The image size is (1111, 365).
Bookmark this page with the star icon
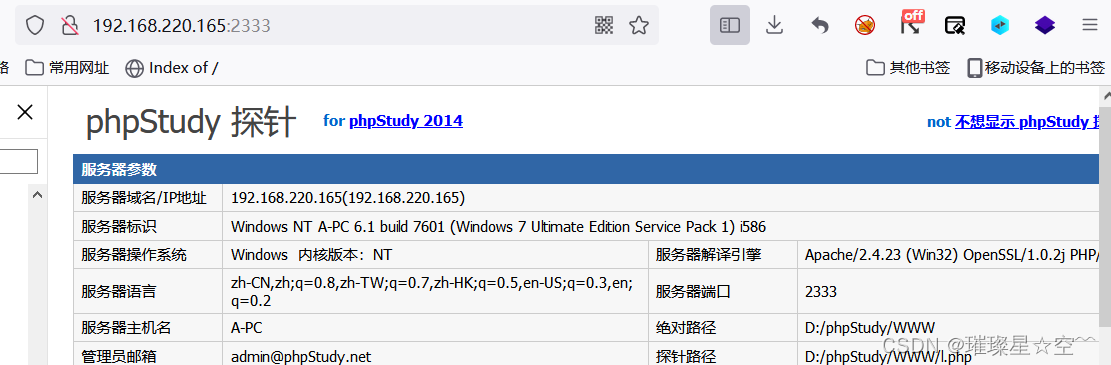click(638, 26)
